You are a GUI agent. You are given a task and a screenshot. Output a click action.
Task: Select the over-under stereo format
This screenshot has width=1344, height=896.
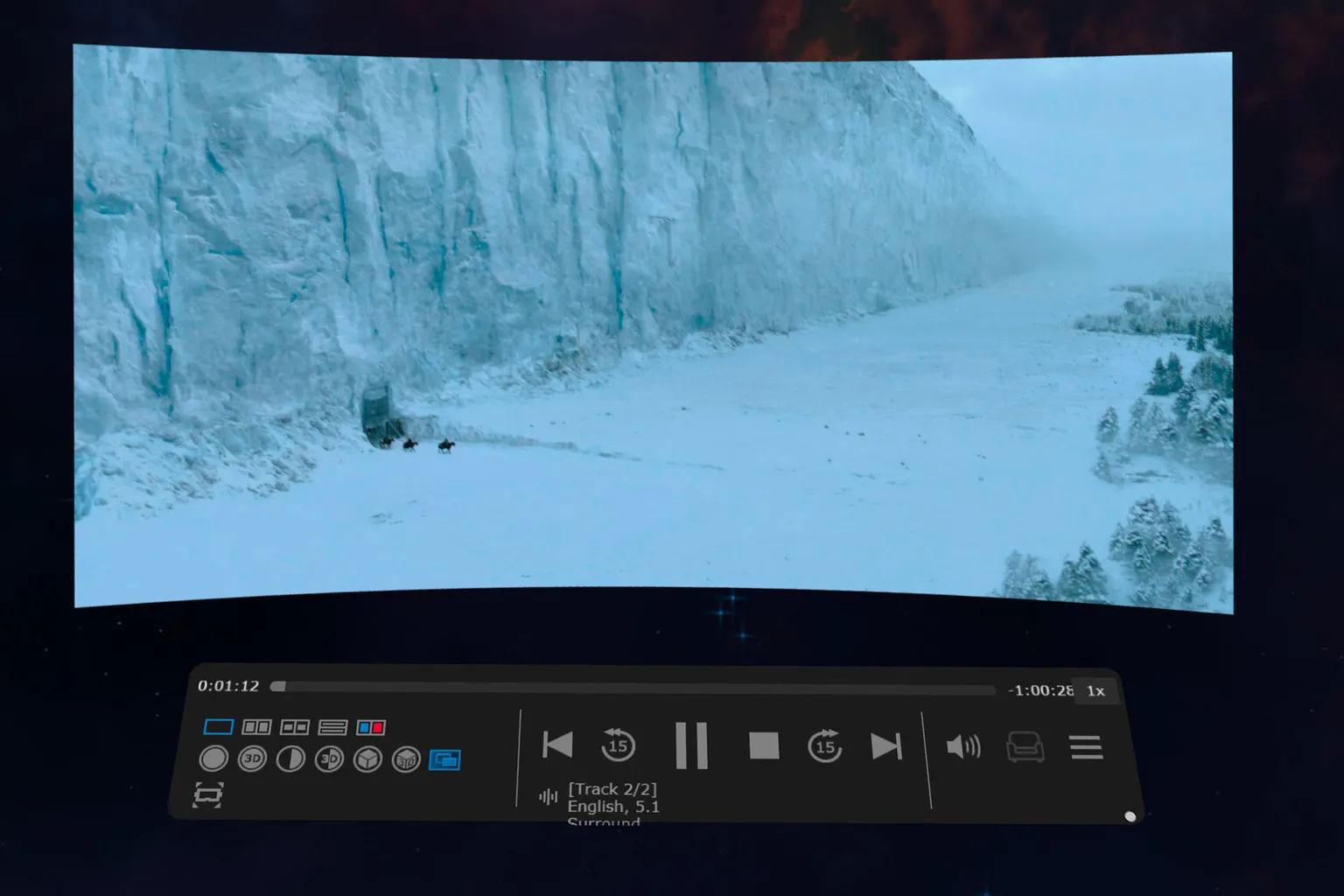tap(333, 727)
